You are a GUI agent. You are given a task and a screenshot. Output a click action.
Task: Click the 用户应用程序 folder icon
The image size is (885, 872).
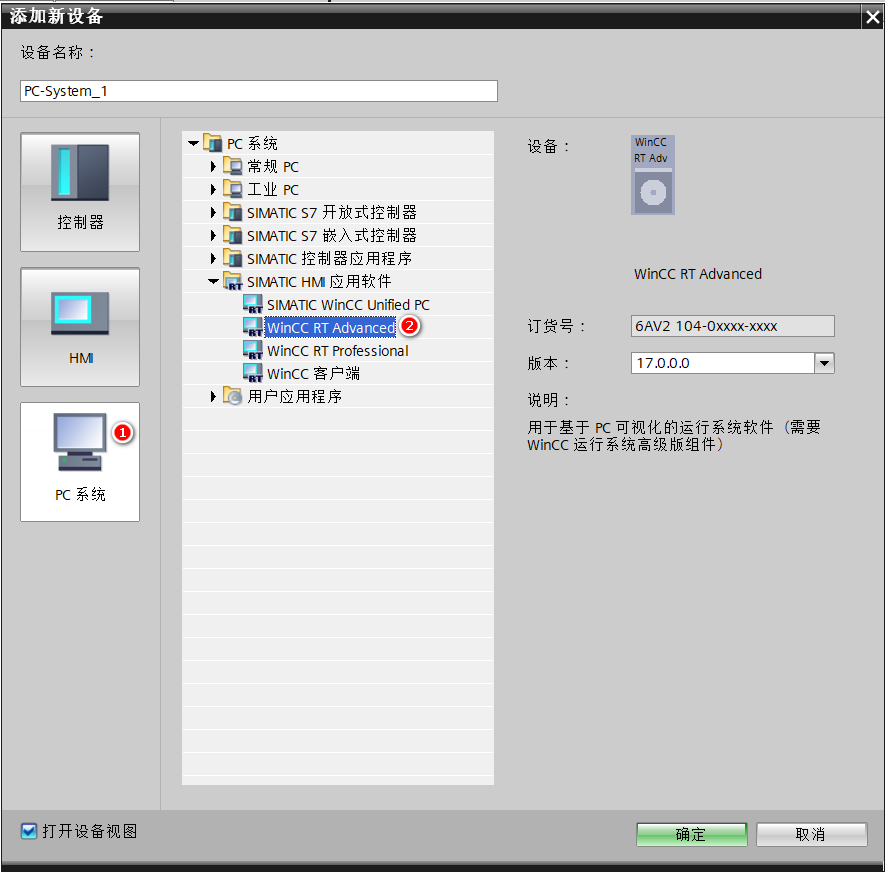point(232,397)
